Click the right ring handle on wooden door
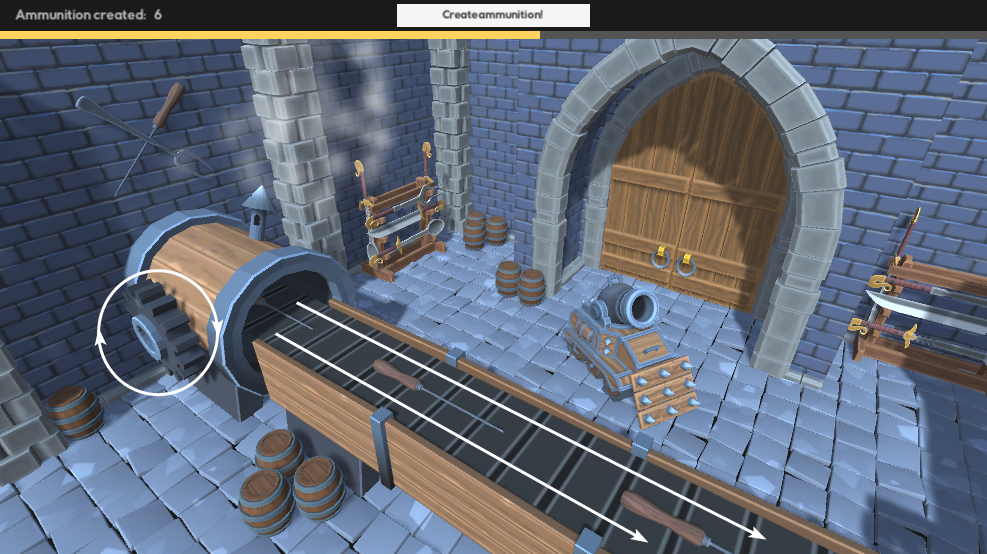 [687, 263]
